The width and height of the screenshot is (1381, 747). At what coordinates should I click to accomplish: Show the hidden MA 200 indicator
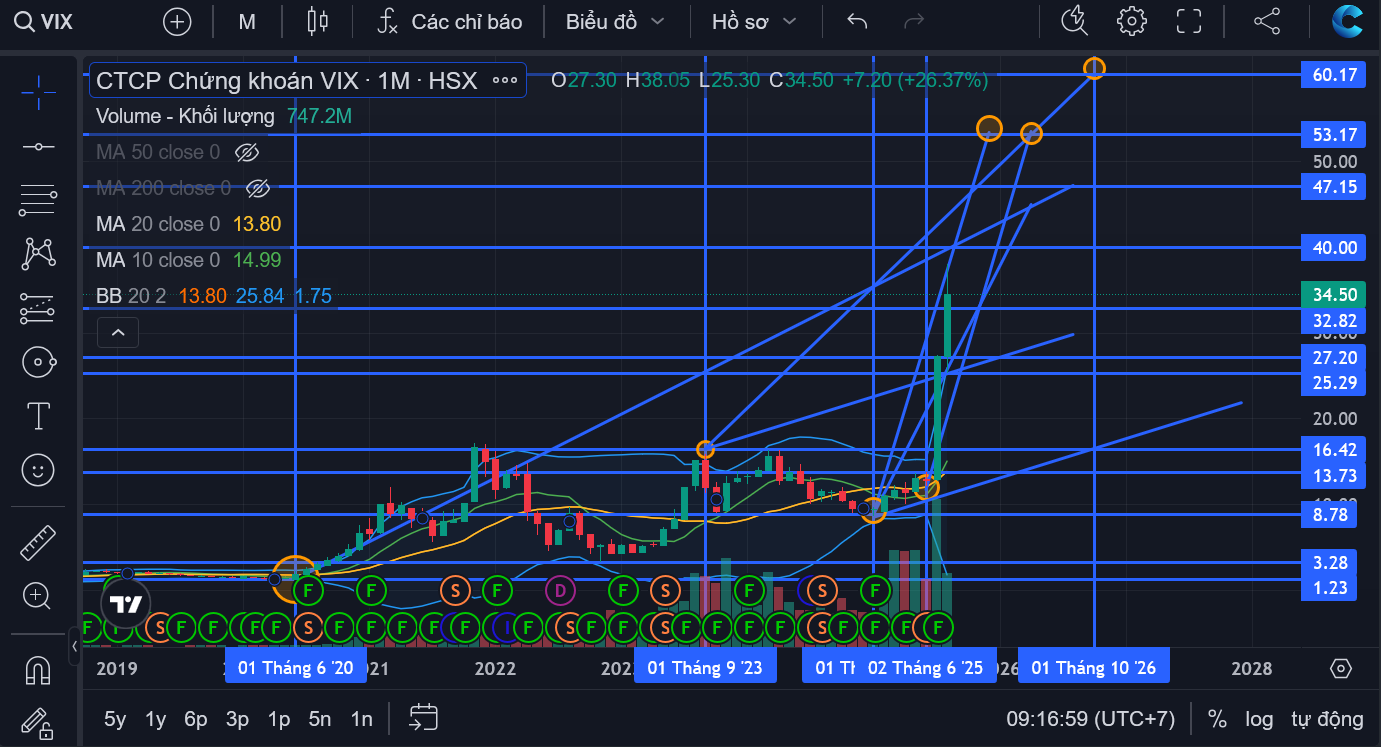pyautogui.click(x=258, y=189)
